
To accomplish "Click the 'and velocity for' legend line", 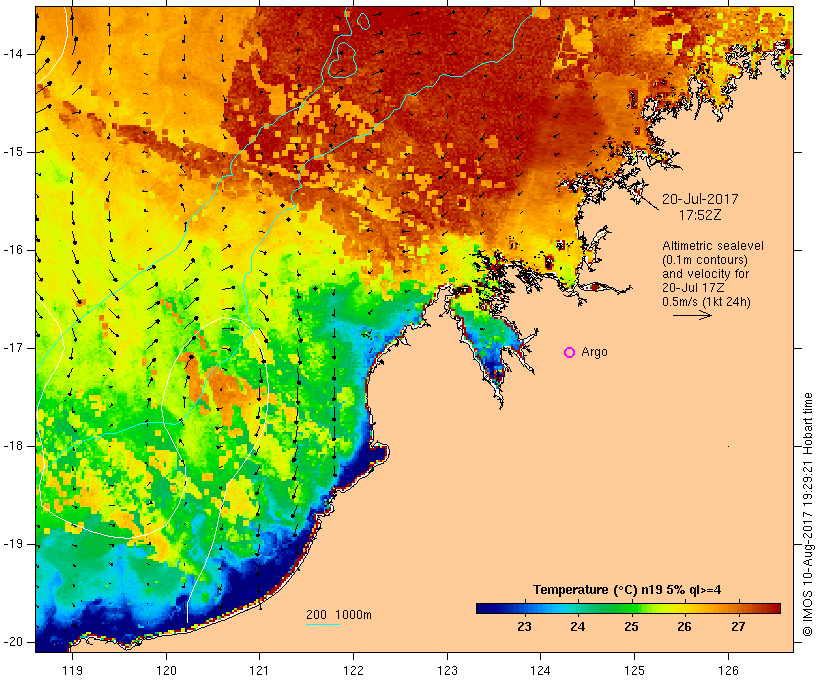I will click(x=705, y=274).
